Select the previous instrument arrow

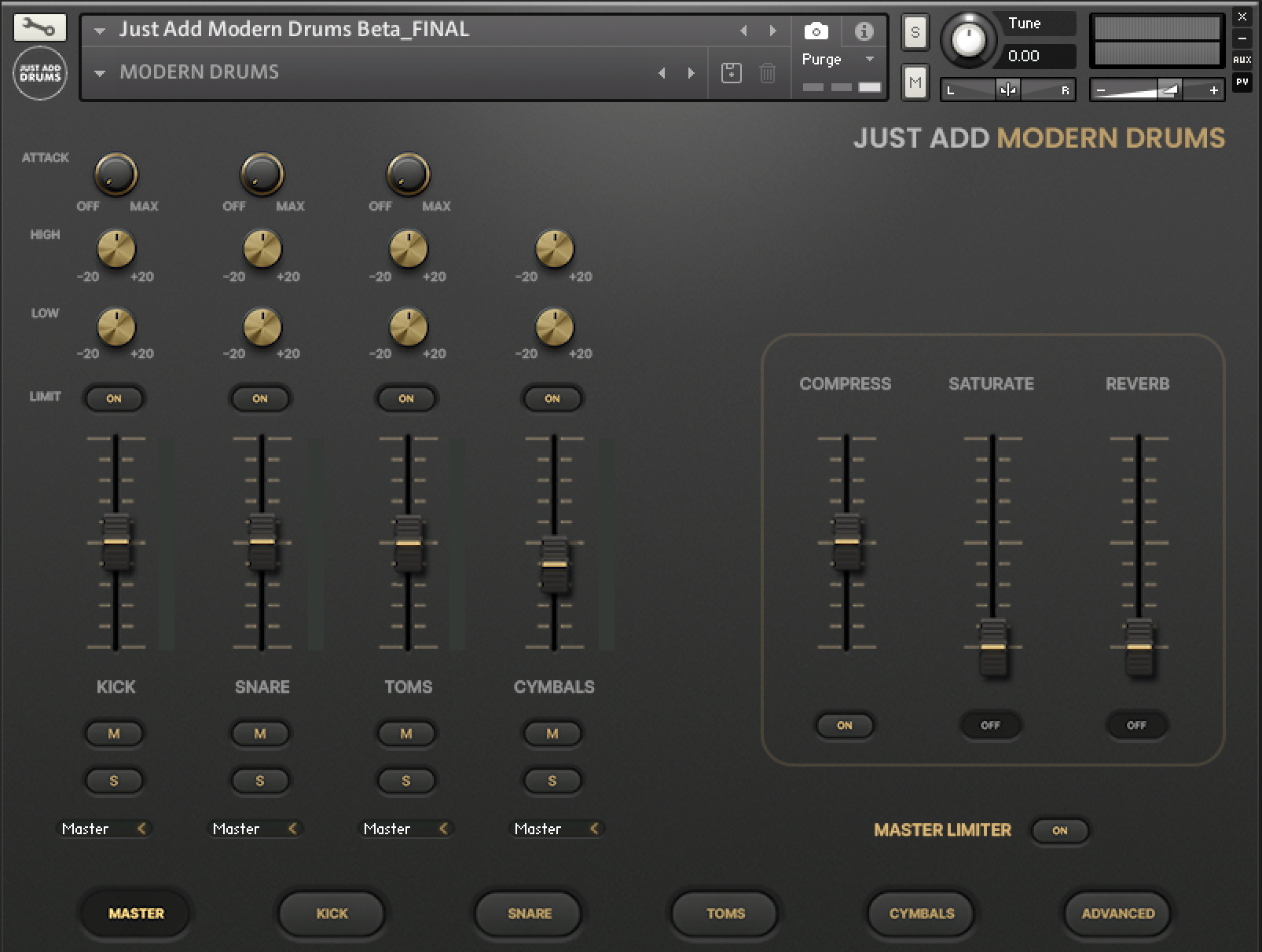click(743, 31)
